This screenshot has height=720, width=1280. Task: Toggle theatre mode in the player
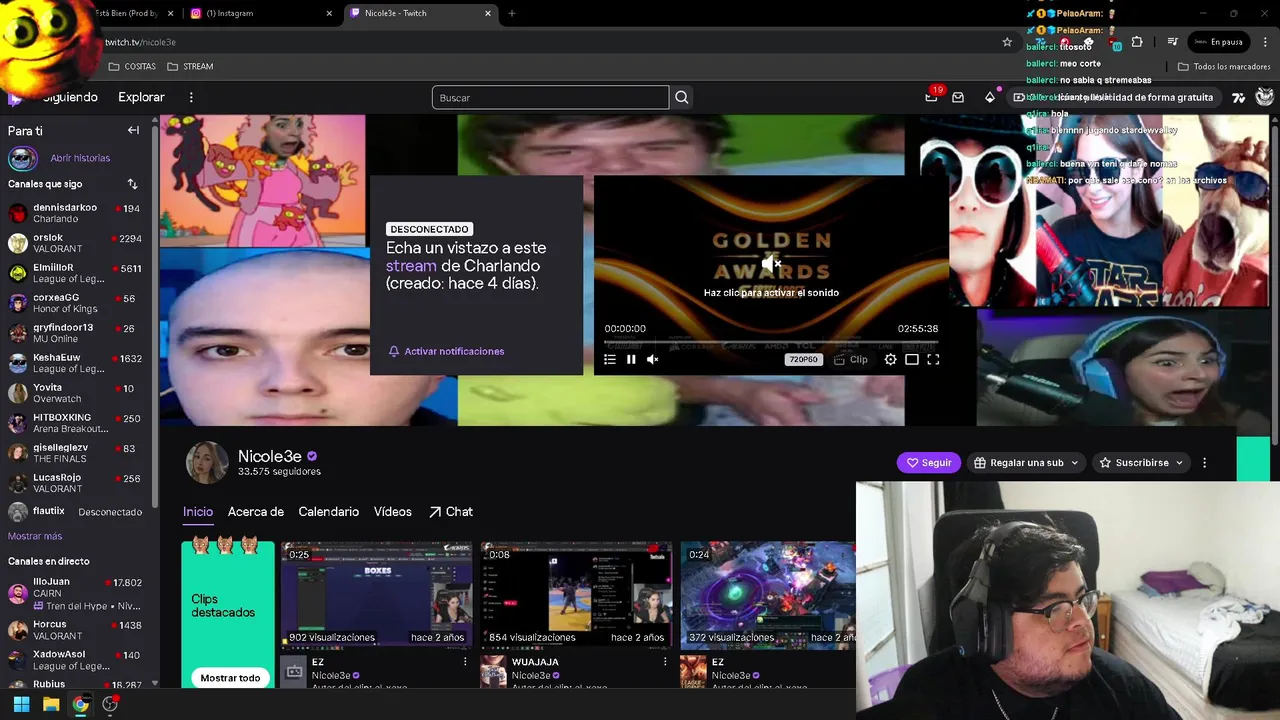[912, 359]
